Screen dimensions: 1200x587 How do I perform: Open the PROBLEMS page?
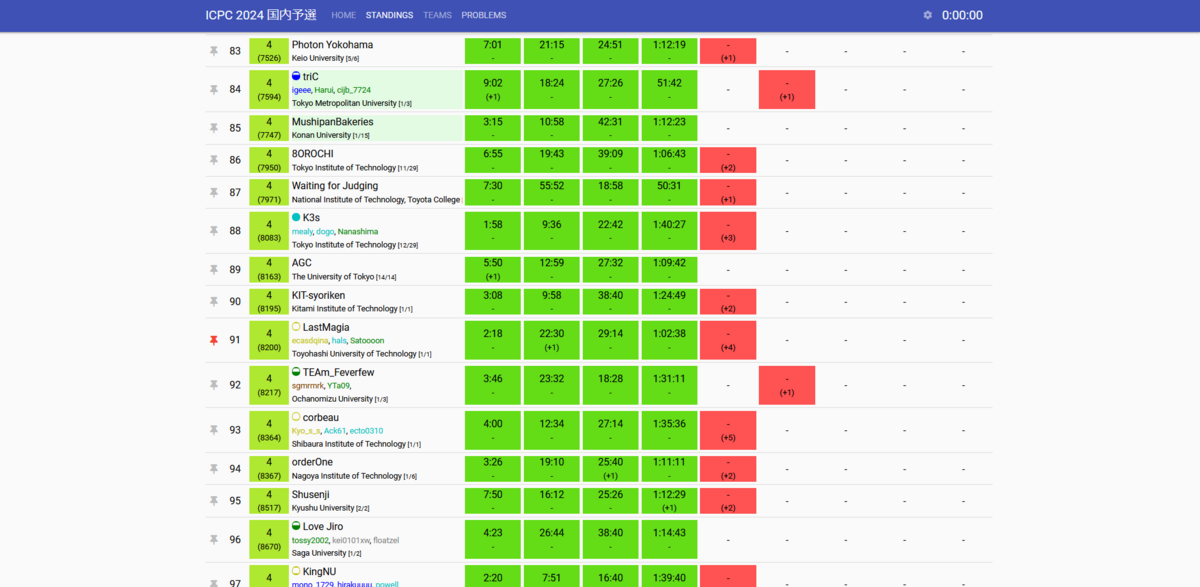point(484,15)
